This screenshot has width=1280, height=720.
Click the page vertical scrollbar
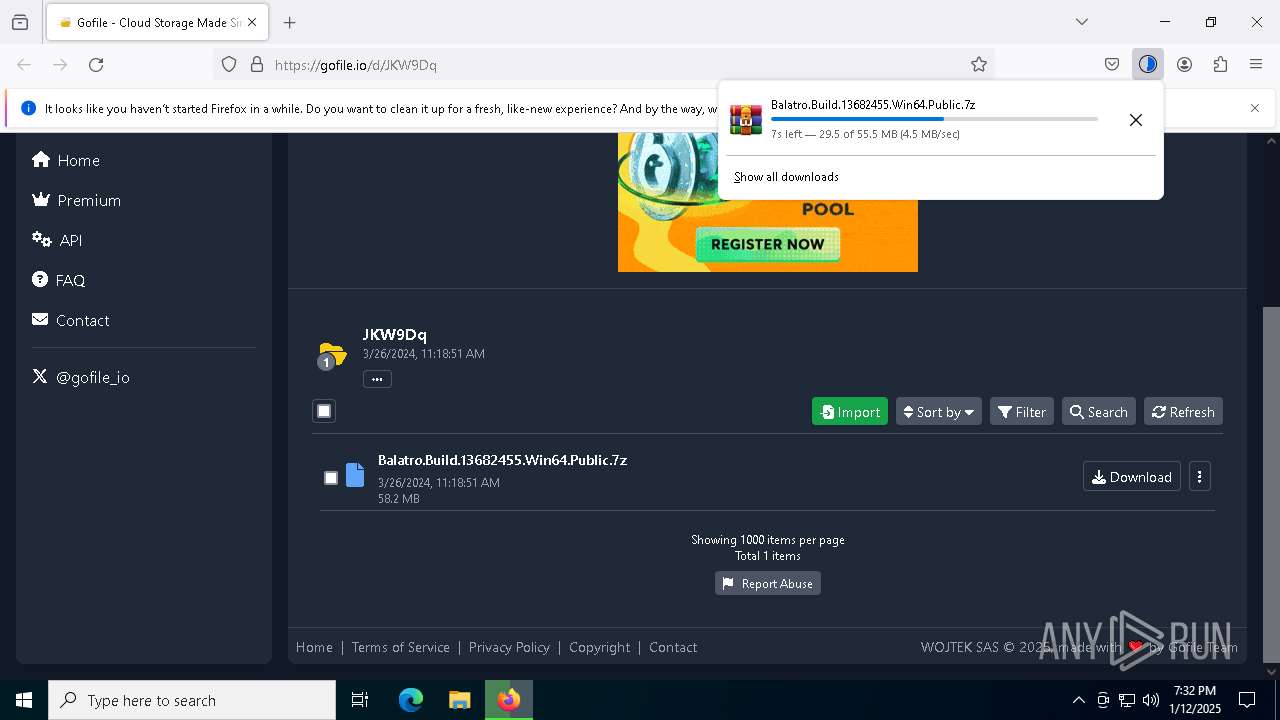click(1271, 484)
